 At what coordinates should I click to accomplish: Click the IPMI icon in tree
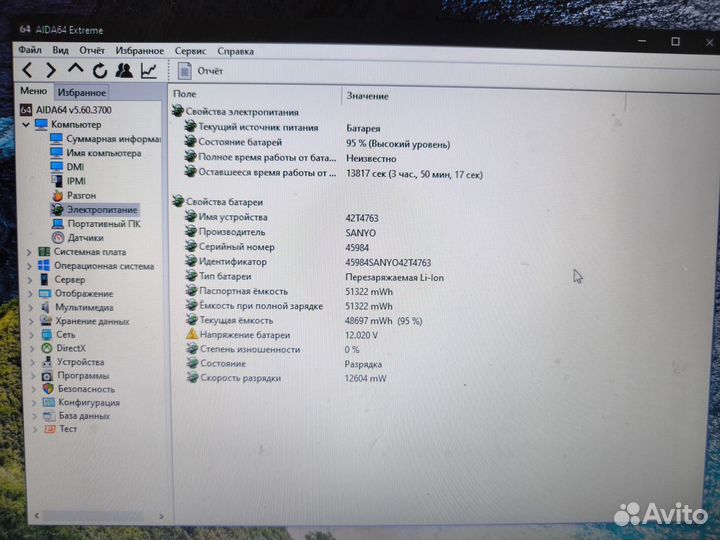point(57,181)
